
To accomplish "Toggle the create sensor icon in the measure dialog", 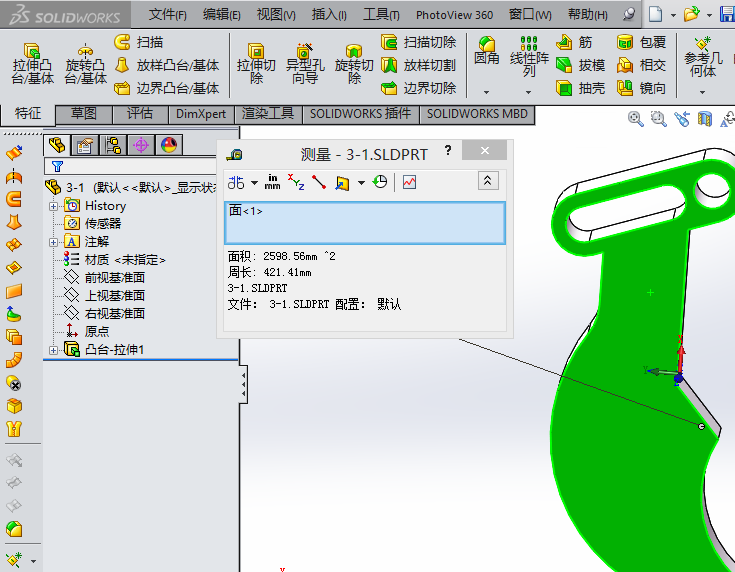I will (410, 181).
